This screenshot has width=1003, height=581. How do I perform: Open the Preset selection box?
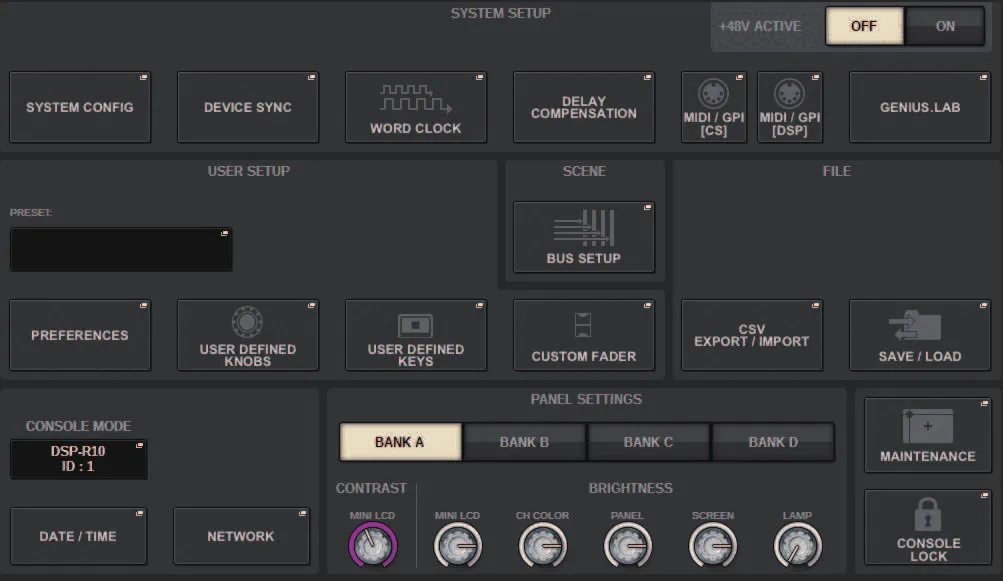121,249
